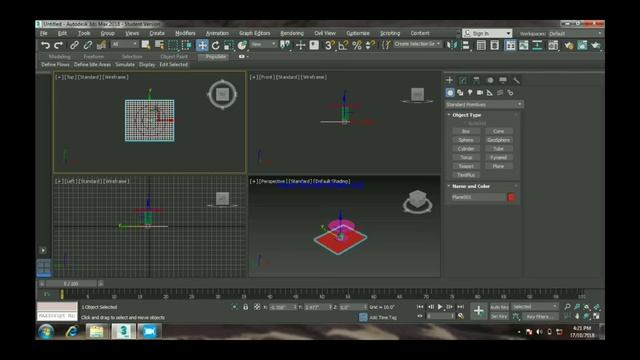Toggle Window/Crossing selection icon
This screenshot has width=640, height=360.
click(187, 45)
